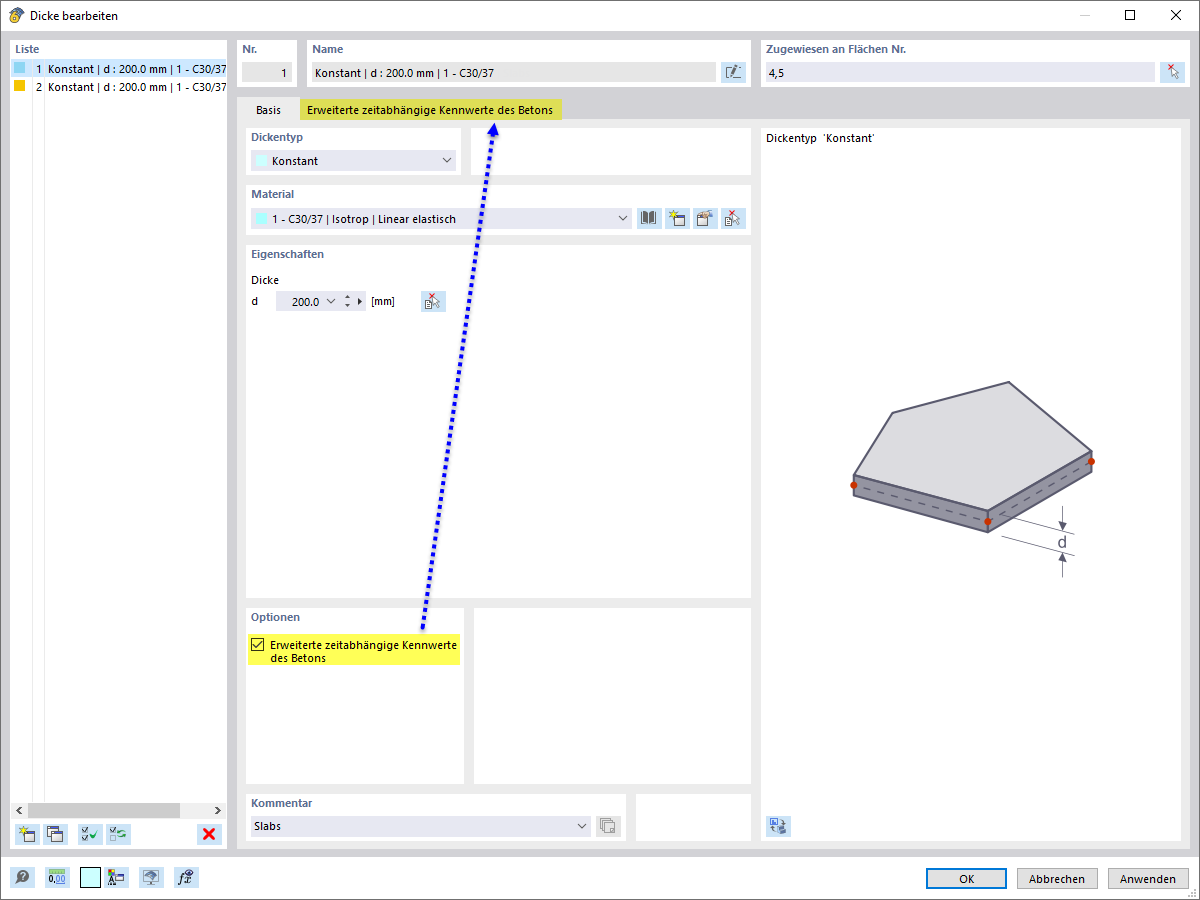The image size is (1200, 900).
Task: Open the material library
Action: (x=649, y=218)
